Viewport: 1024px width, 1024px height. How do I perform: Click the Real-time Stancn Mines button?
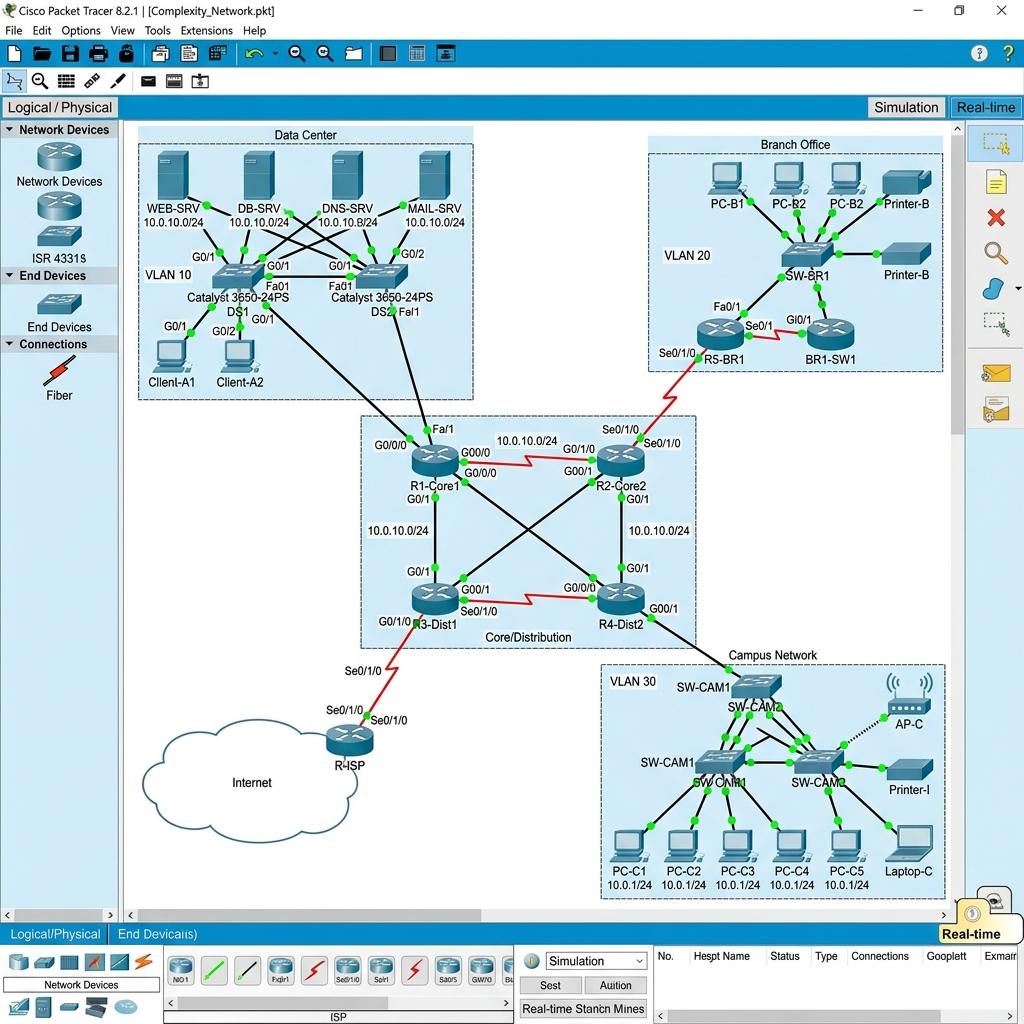click(583, 1008)
